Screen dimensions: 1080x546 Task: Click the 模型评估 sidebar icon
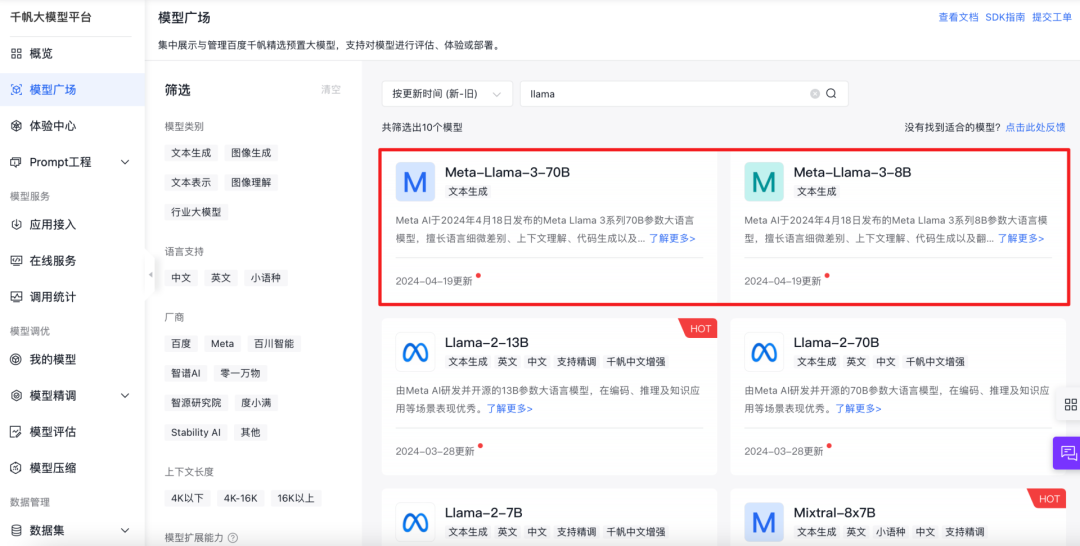click(x=17, y=432)
